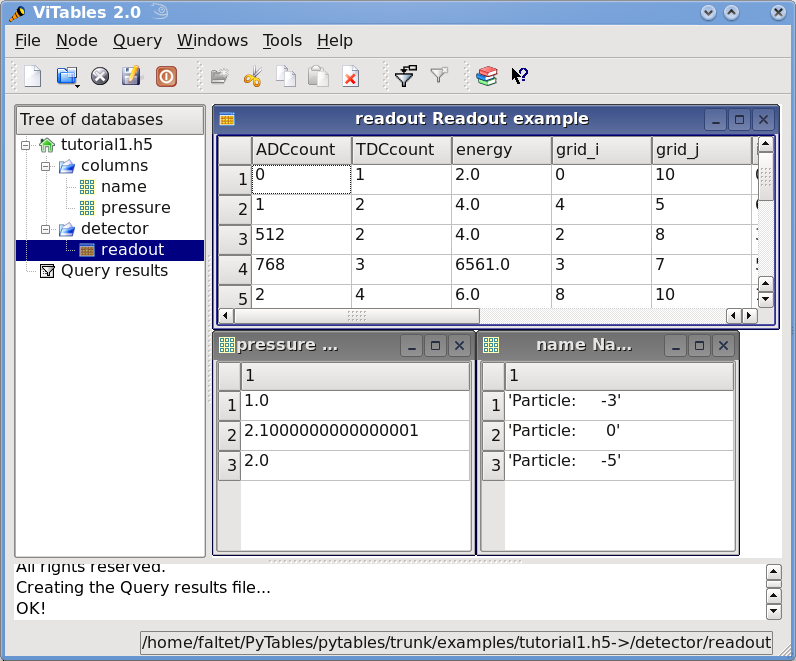Click the energy column header

point(500,150)
